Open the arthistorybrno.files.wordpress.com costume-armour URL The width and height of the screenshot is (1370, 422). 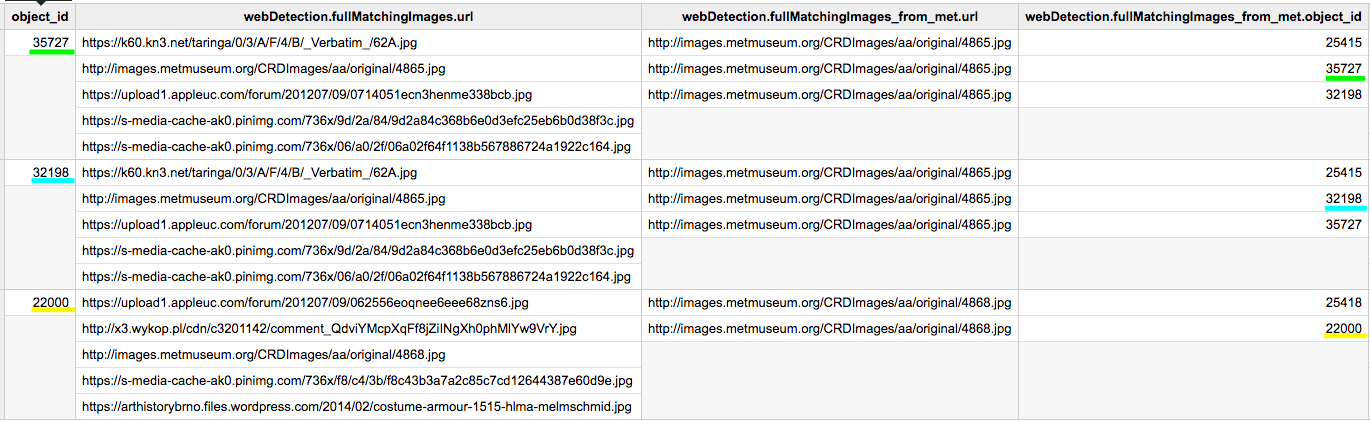pyautogui.click(x=357, y=407)
